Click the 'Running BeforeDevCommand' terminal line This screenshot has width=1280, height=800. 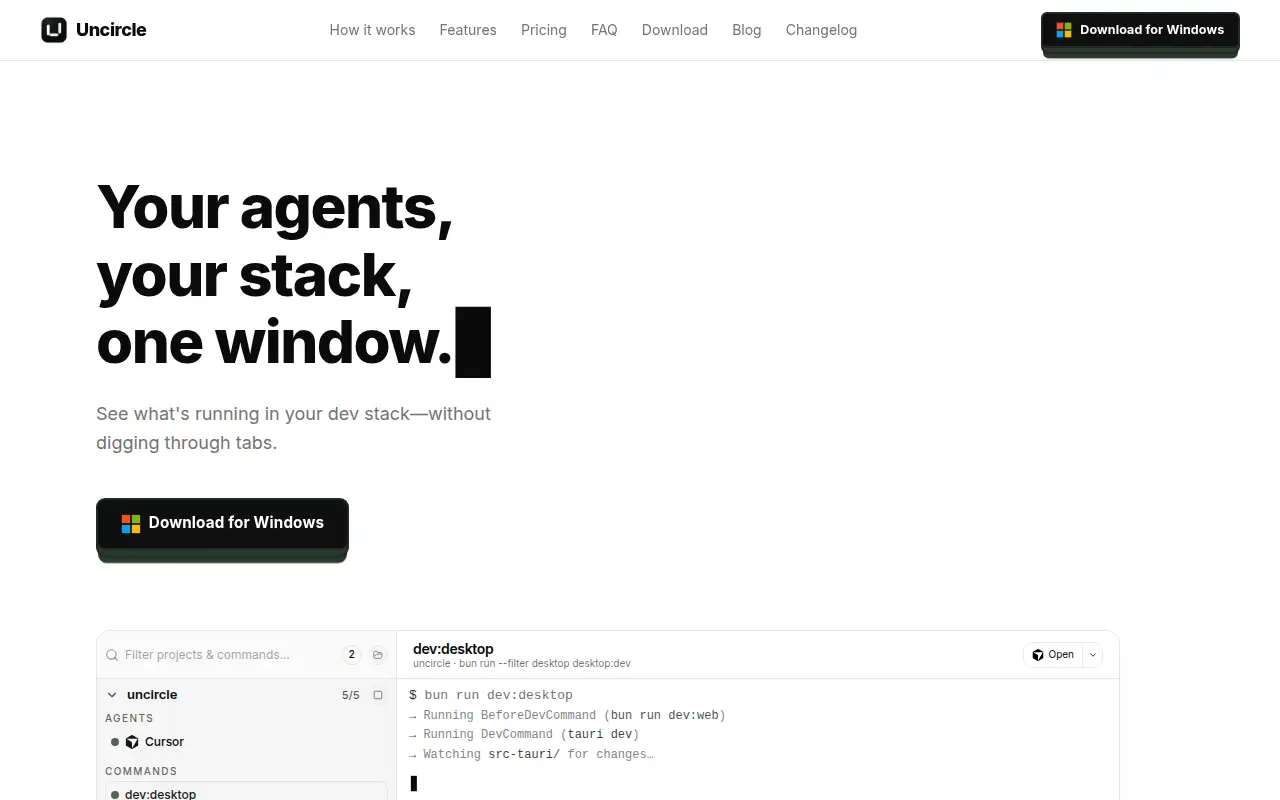click(x=567, y=715)
